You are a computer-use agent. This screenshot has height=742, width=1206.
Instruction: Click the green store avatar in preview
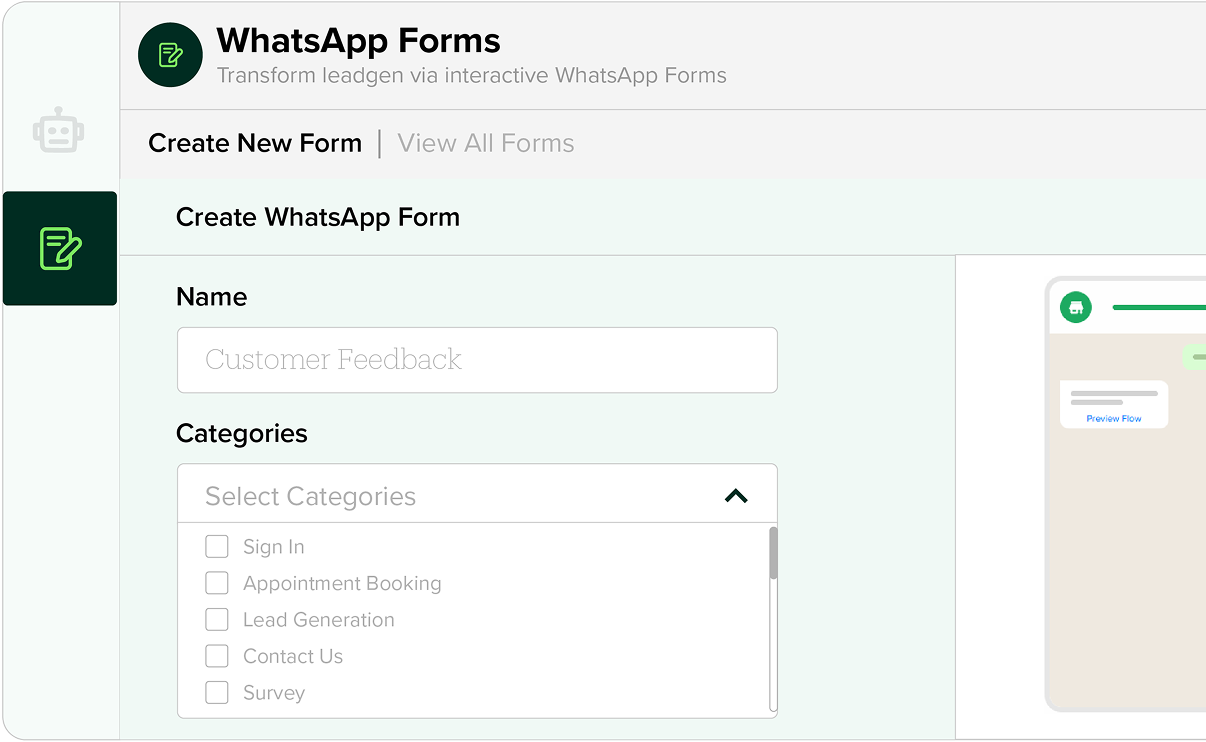tap(1076, 307)
